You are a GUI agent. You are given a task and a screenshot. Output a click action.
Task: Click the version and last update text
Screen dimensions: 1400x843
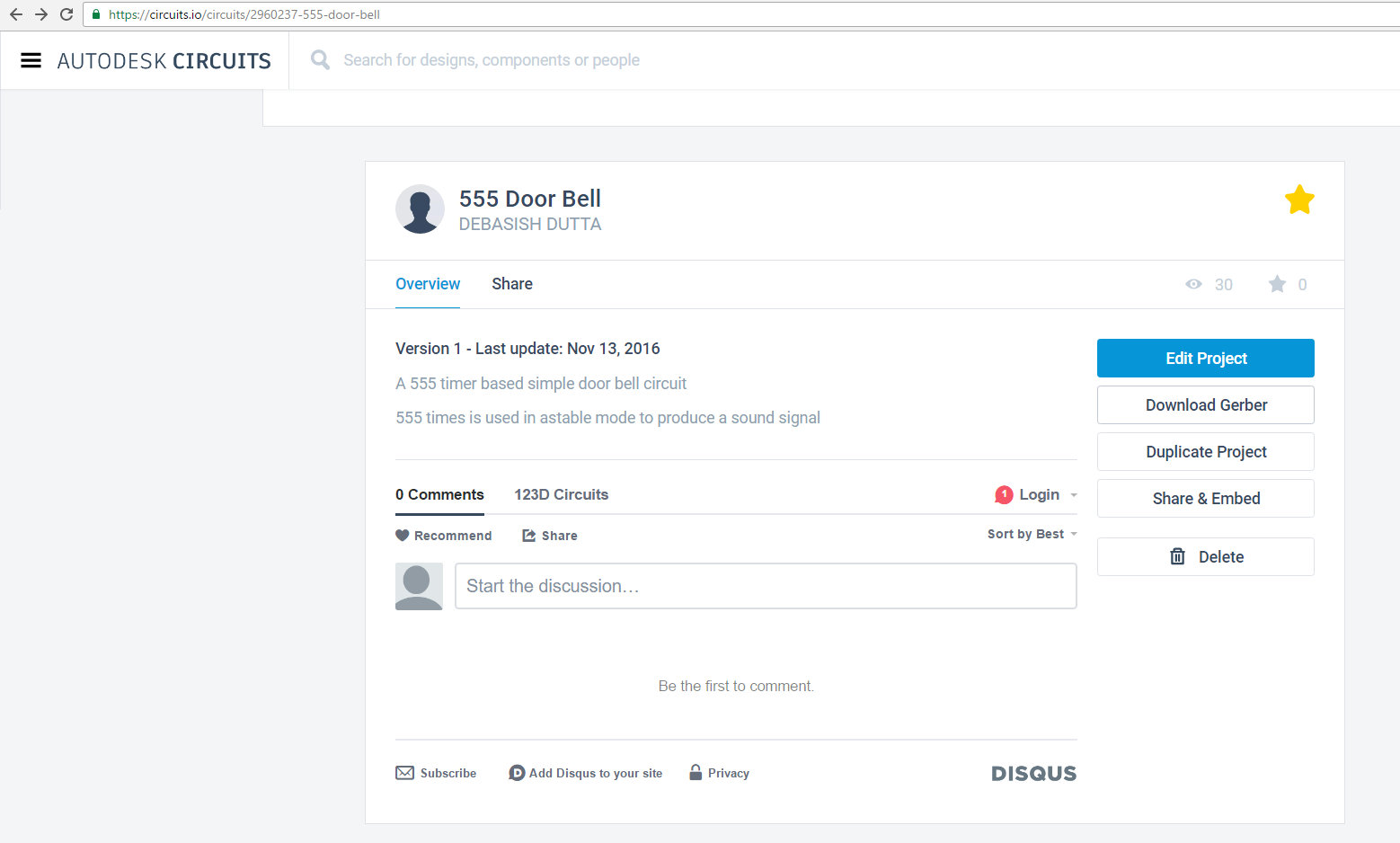(527, 349)
